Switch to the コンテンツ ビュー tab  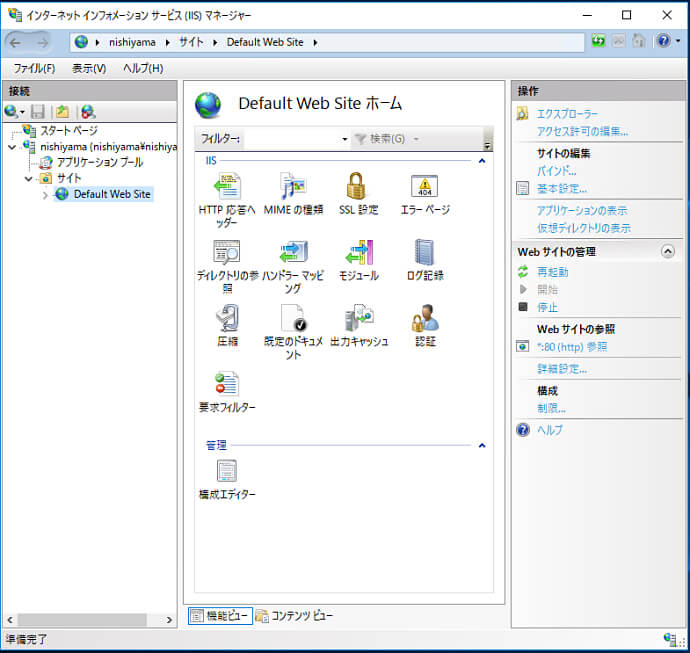294,616
